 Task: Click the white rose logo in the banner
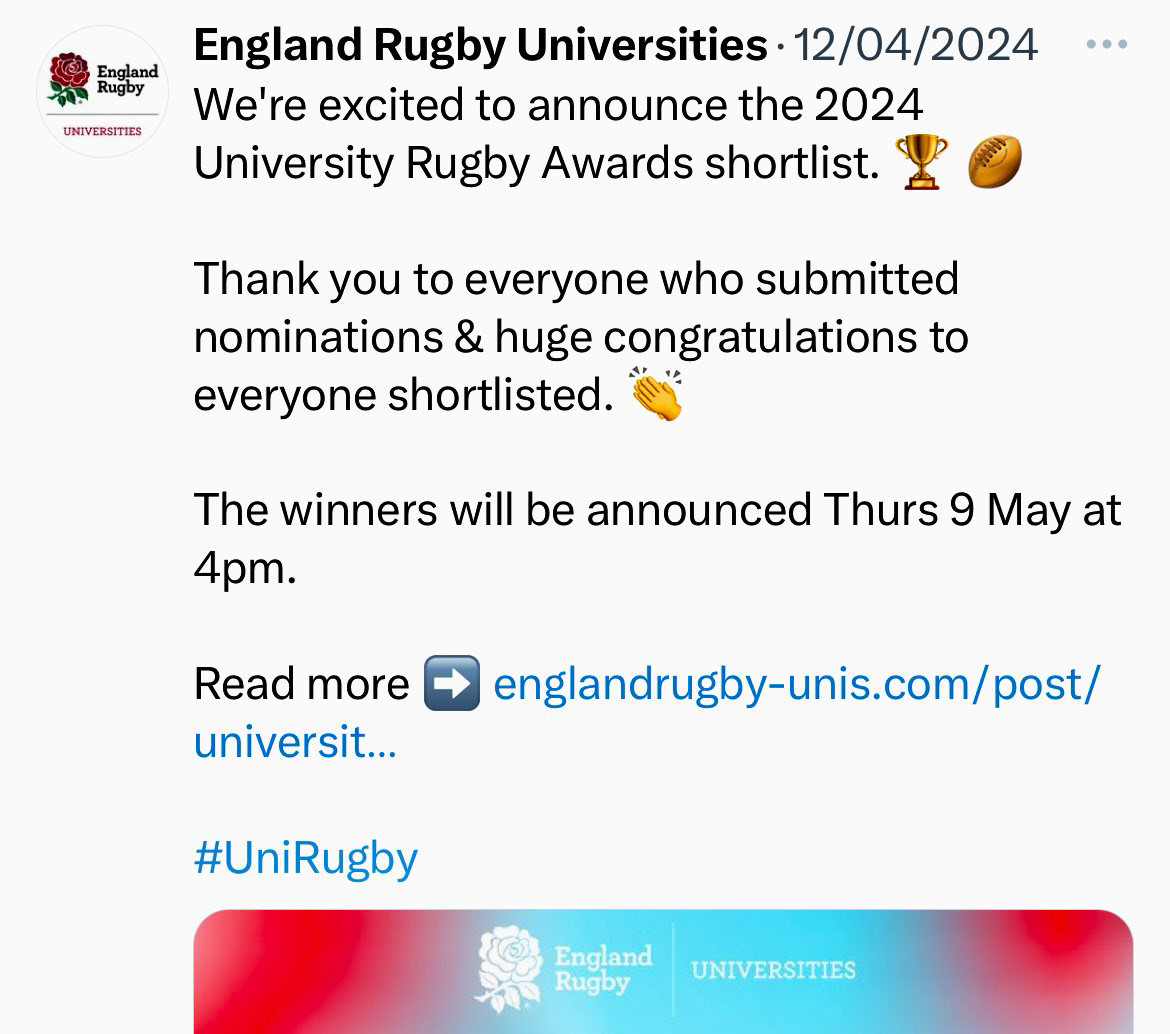tap(510, 970)
